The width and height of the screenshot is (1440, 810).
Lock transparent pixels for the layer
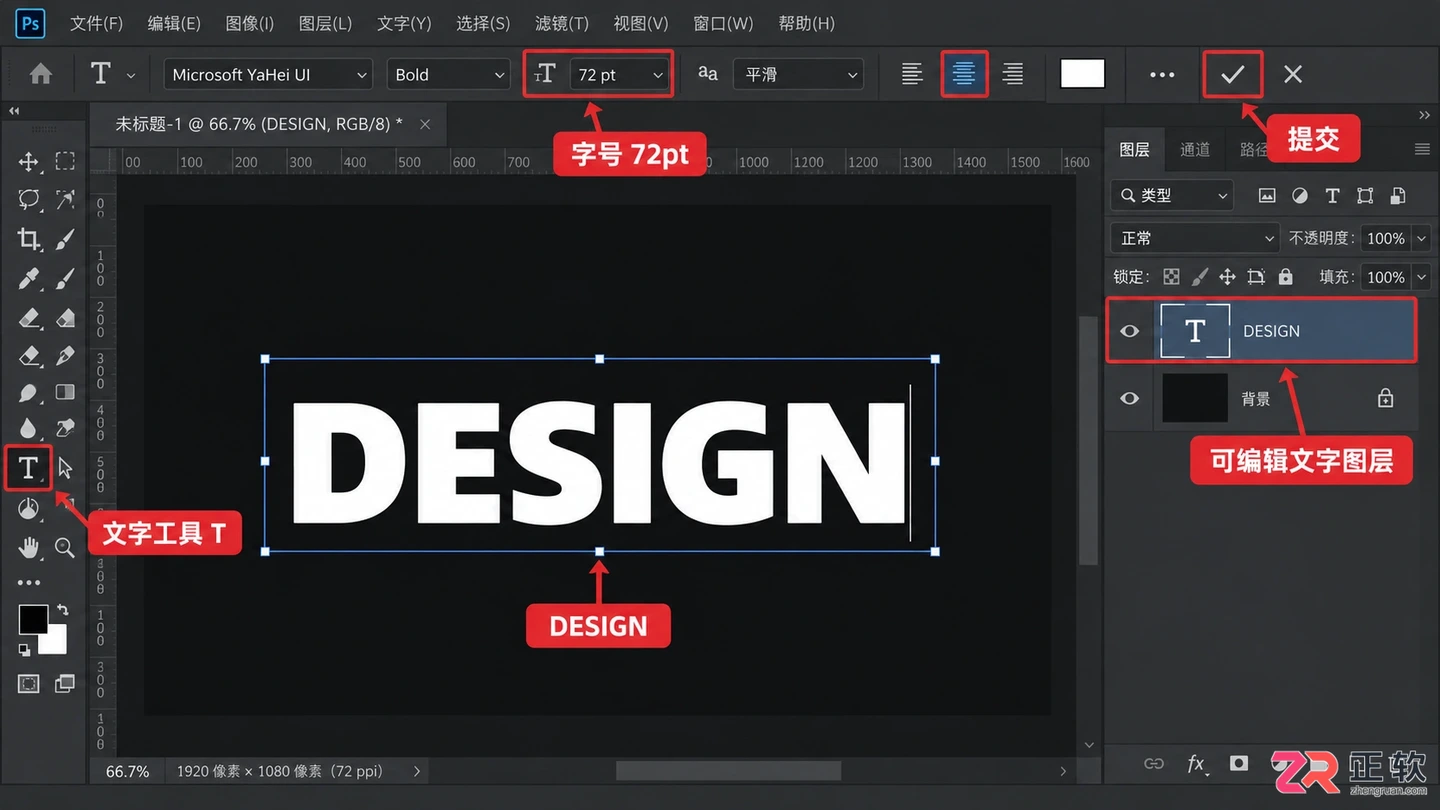(x=1172, y=277)
